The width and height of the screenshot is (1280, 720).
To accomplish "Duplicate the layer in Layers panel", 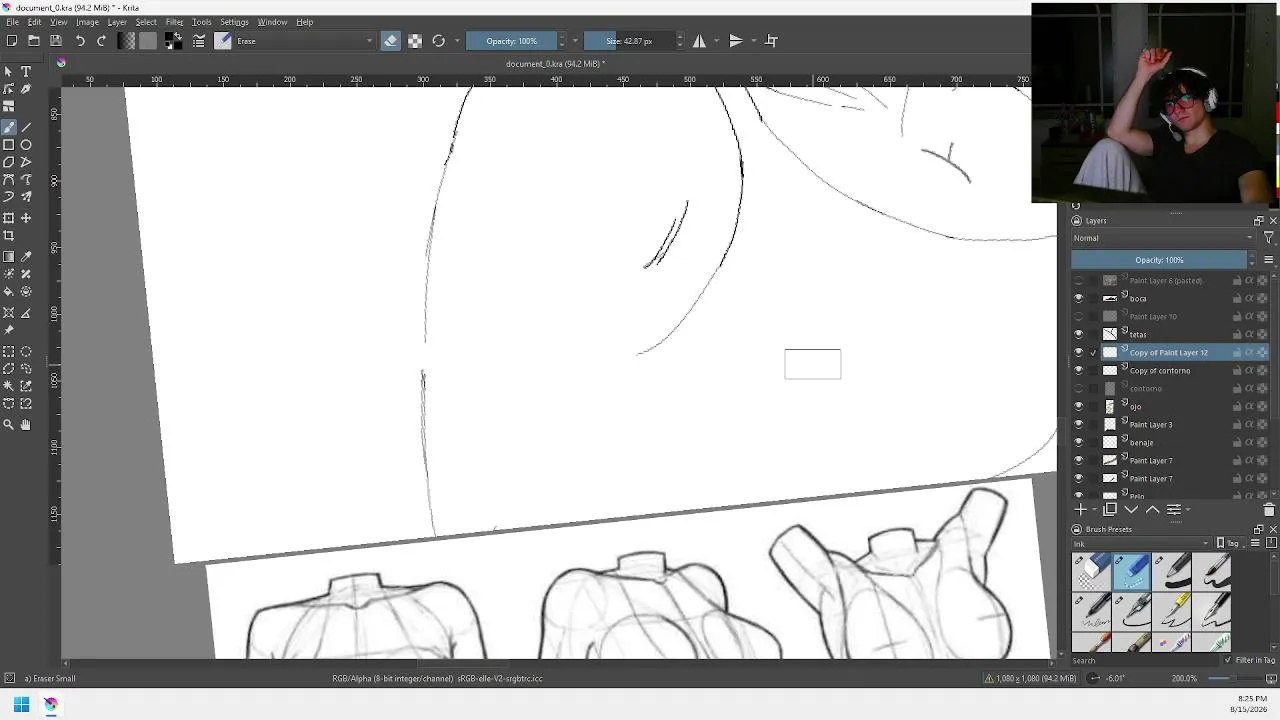I will (x=1110, y=510).
